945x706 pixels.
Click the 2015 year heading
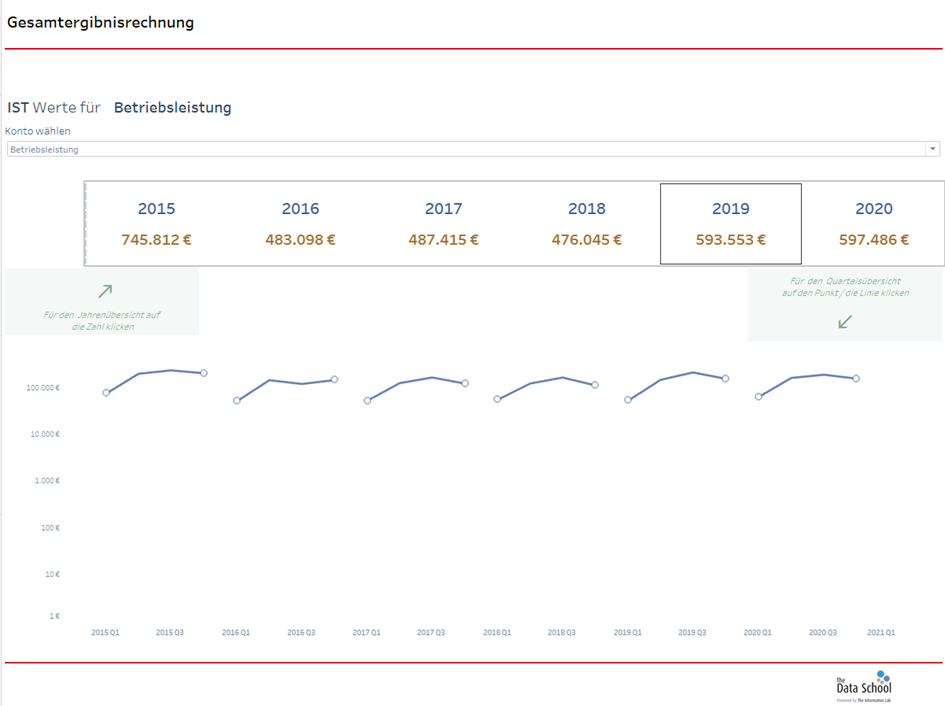coord(156,209)
